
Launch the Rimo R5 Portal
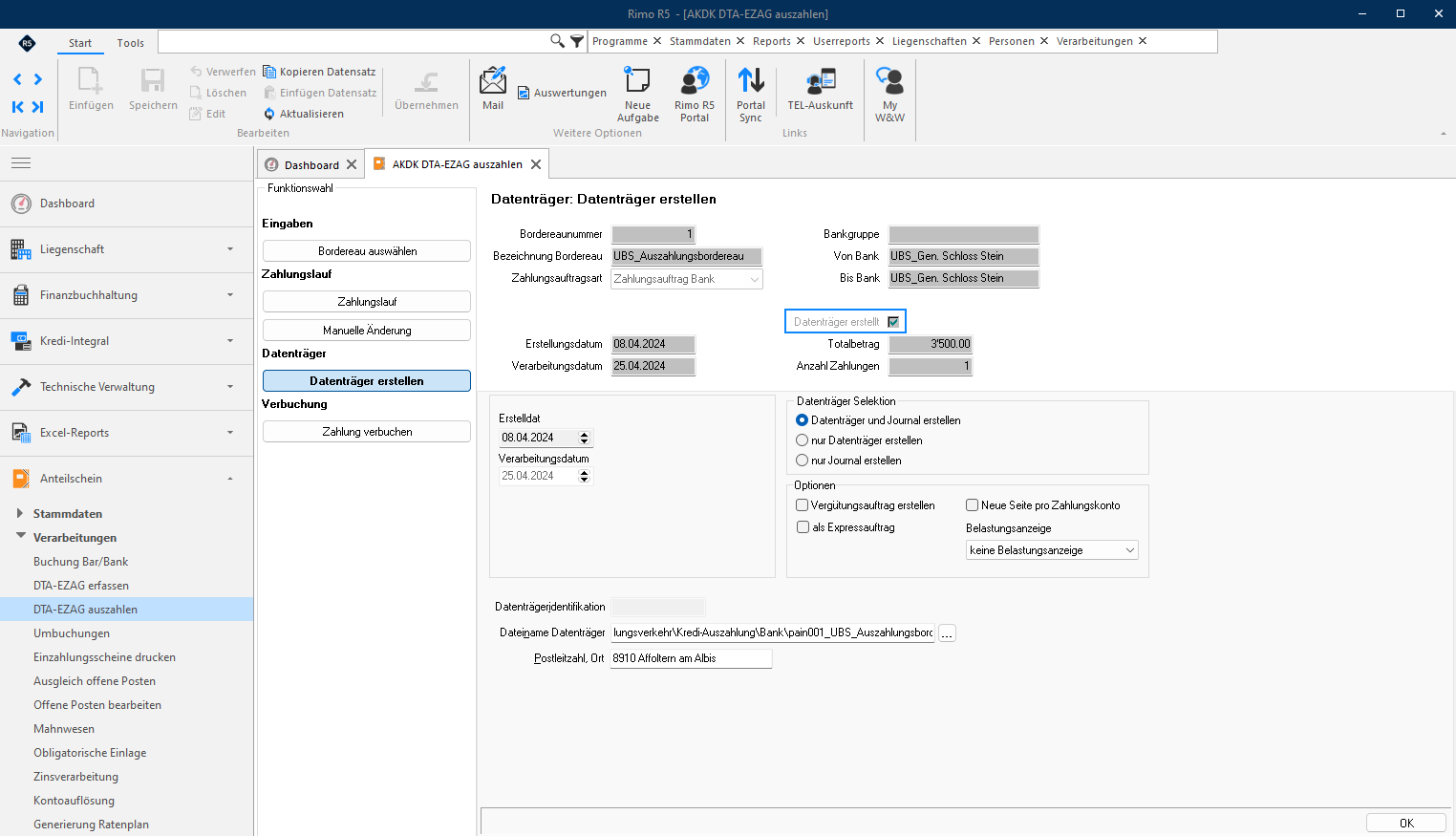[695, 95]
